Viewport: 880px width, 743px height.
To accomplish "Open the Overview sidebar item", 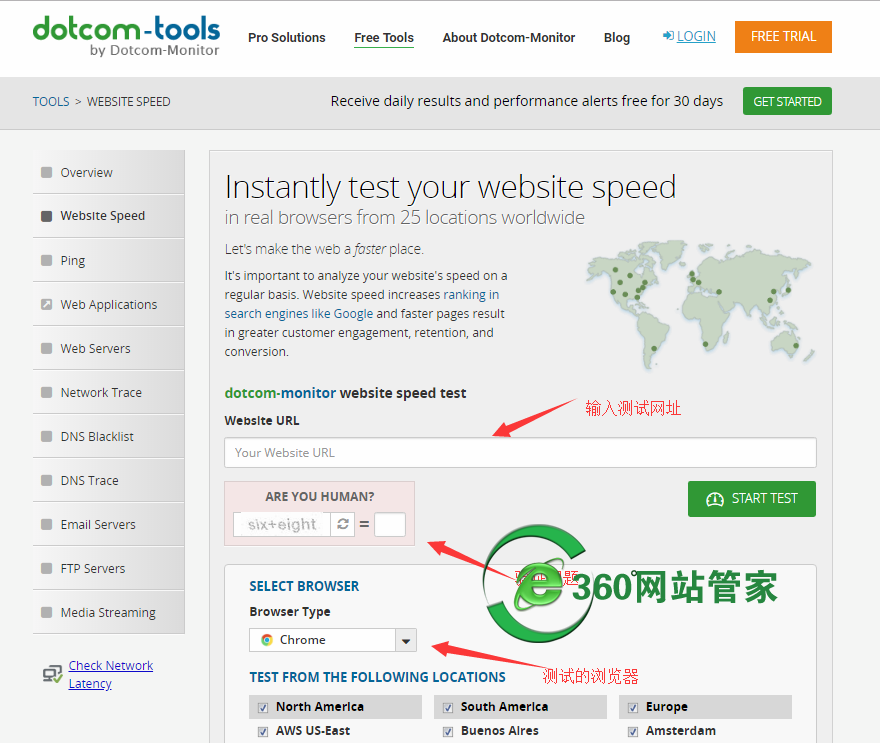I will point(109,172).
